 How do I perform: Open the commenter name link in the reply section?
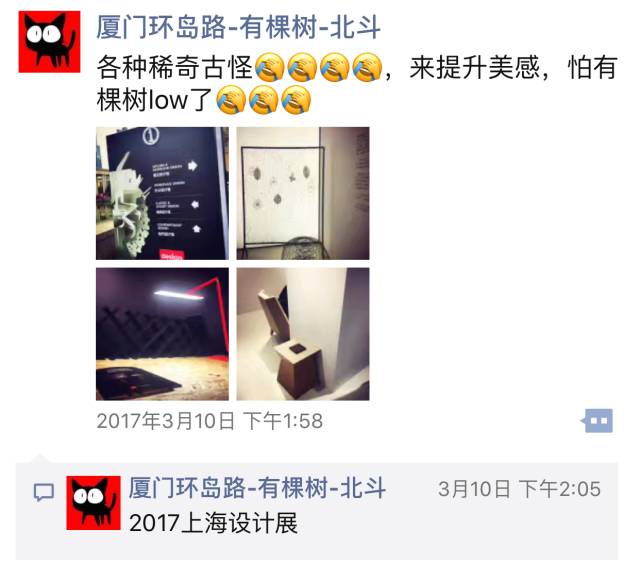(x=257, y=488)
